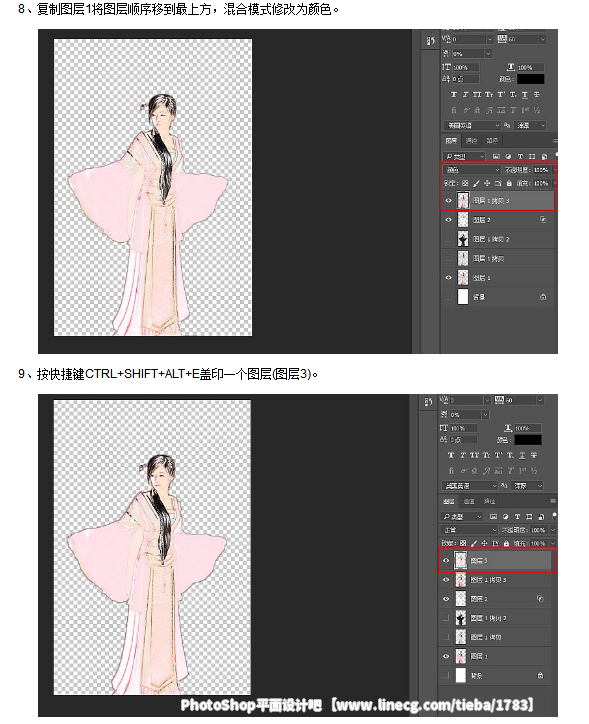Hide 图层 2 layer in step 8 screenshot
Screen dimensions: 589x724
[x=448, y=220]
